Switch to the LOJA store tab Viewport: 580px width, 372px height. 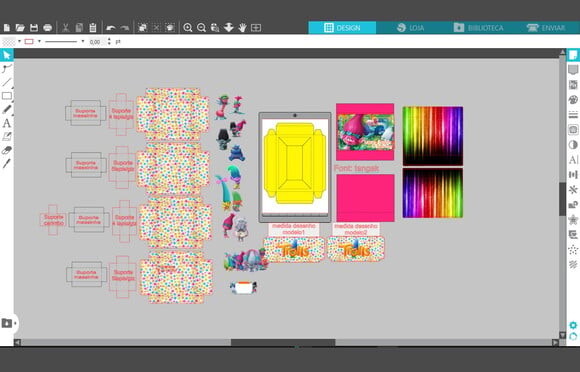[x=410, y=28]
